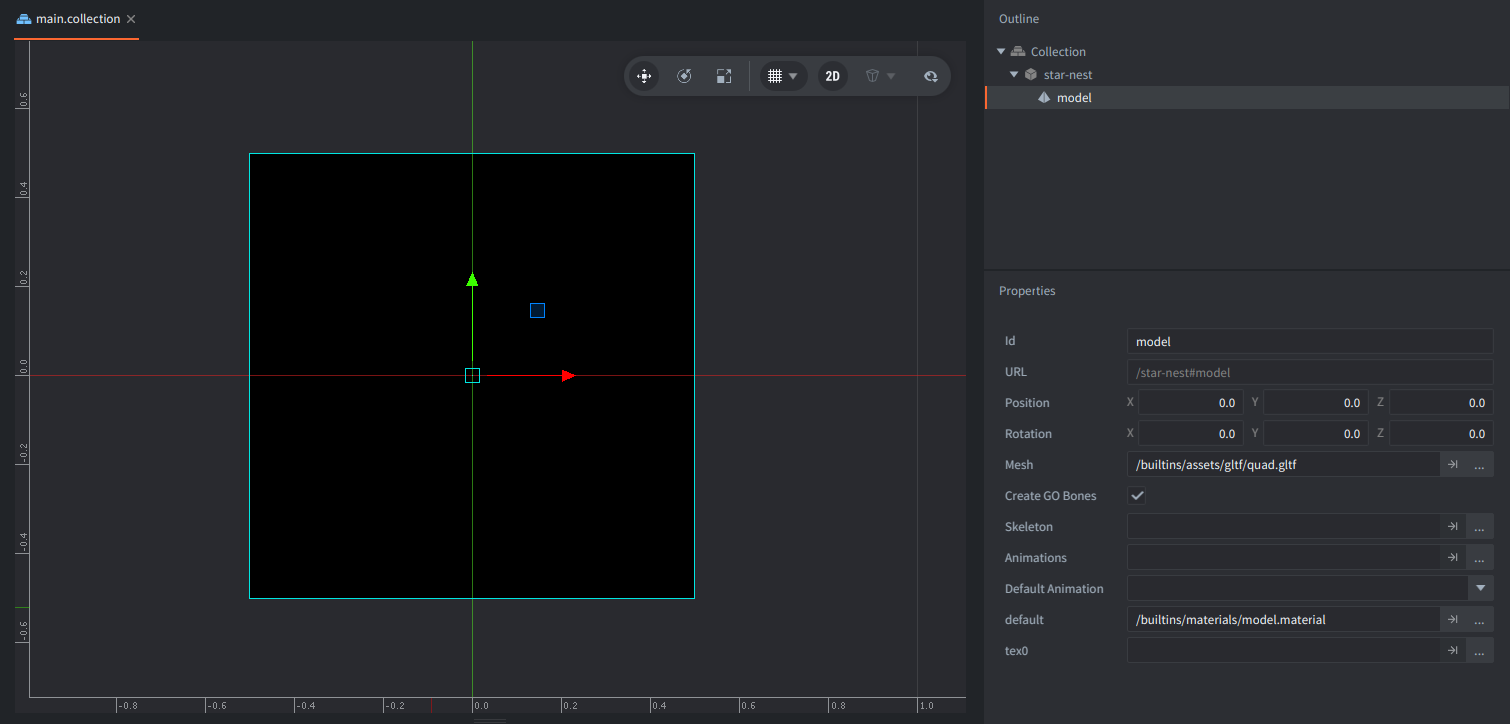Image resolution: width=1510 pixels, height=724 pixels.
Task: Open the Mesh resource with arrow icon
Action: (x=1453, y=465)
